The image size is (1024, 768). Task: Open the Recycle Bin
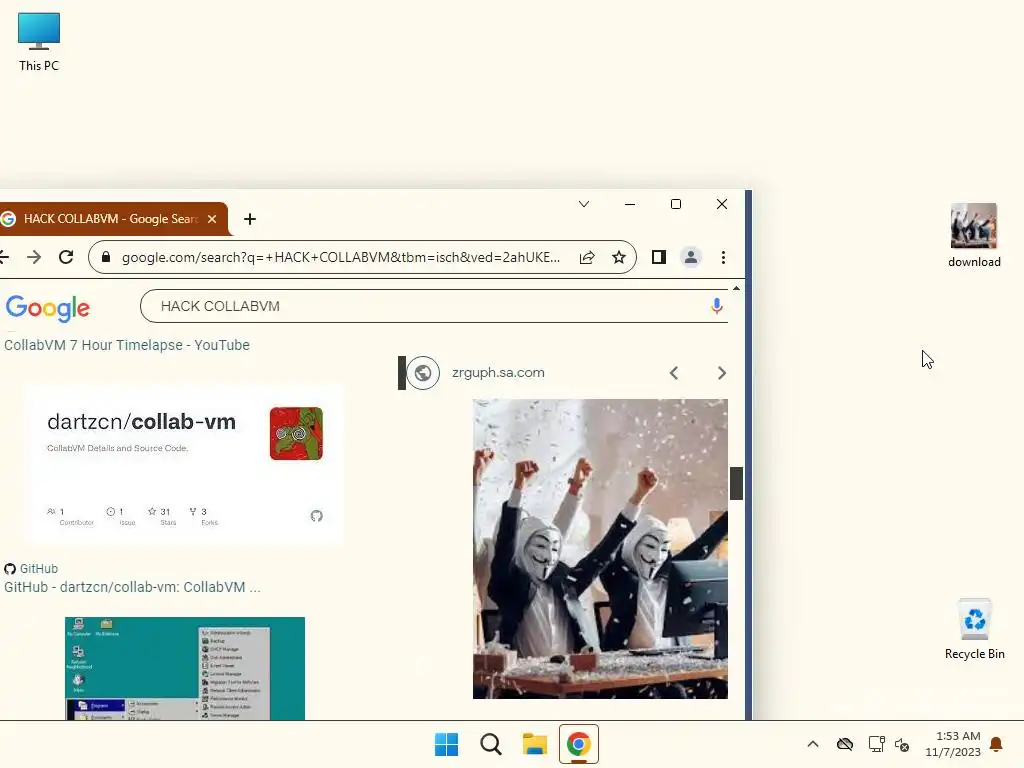click(x=974, y=628)
